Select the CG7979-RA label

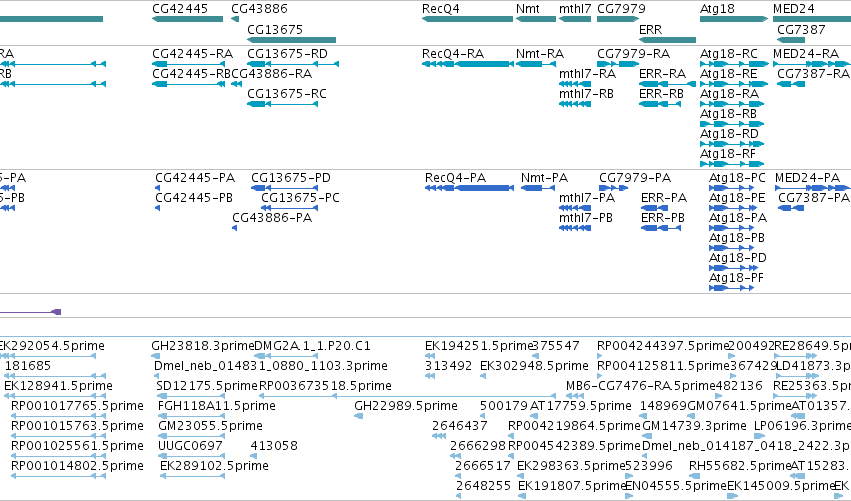633,54
